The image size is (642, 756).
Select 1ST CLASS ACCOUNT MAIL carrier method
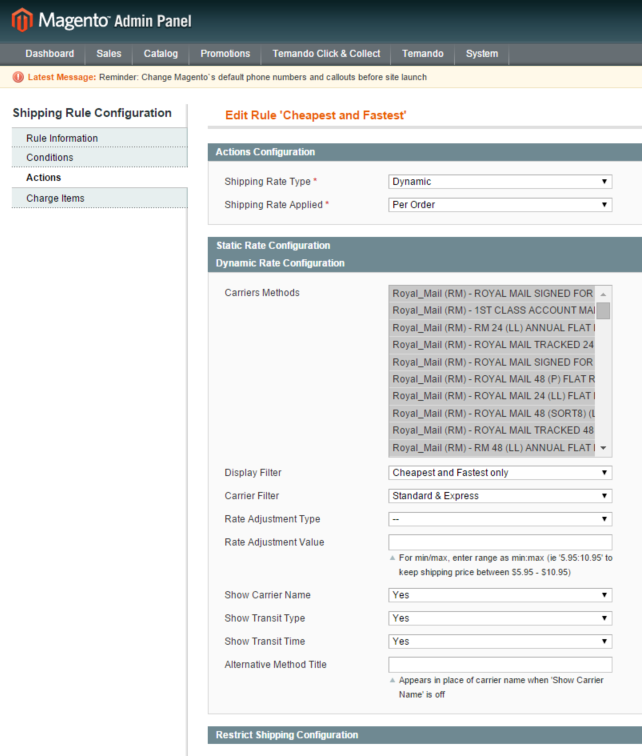492,310
